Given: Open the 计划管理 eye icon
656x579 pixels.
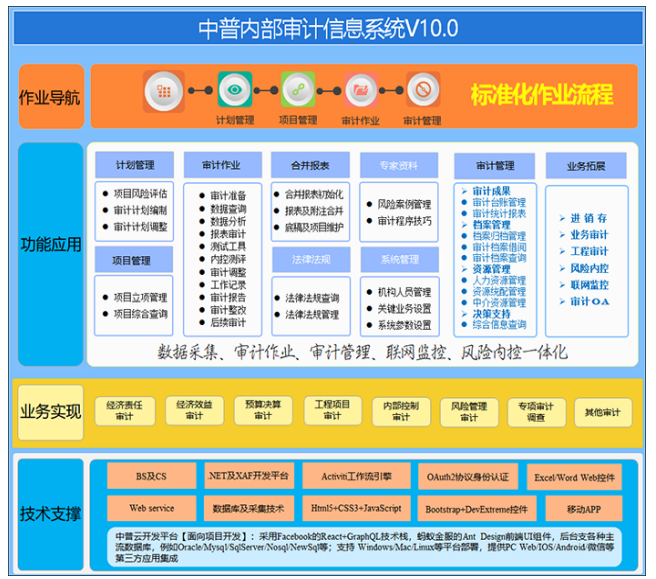Looking at the screenshot, I should point(235,90).
